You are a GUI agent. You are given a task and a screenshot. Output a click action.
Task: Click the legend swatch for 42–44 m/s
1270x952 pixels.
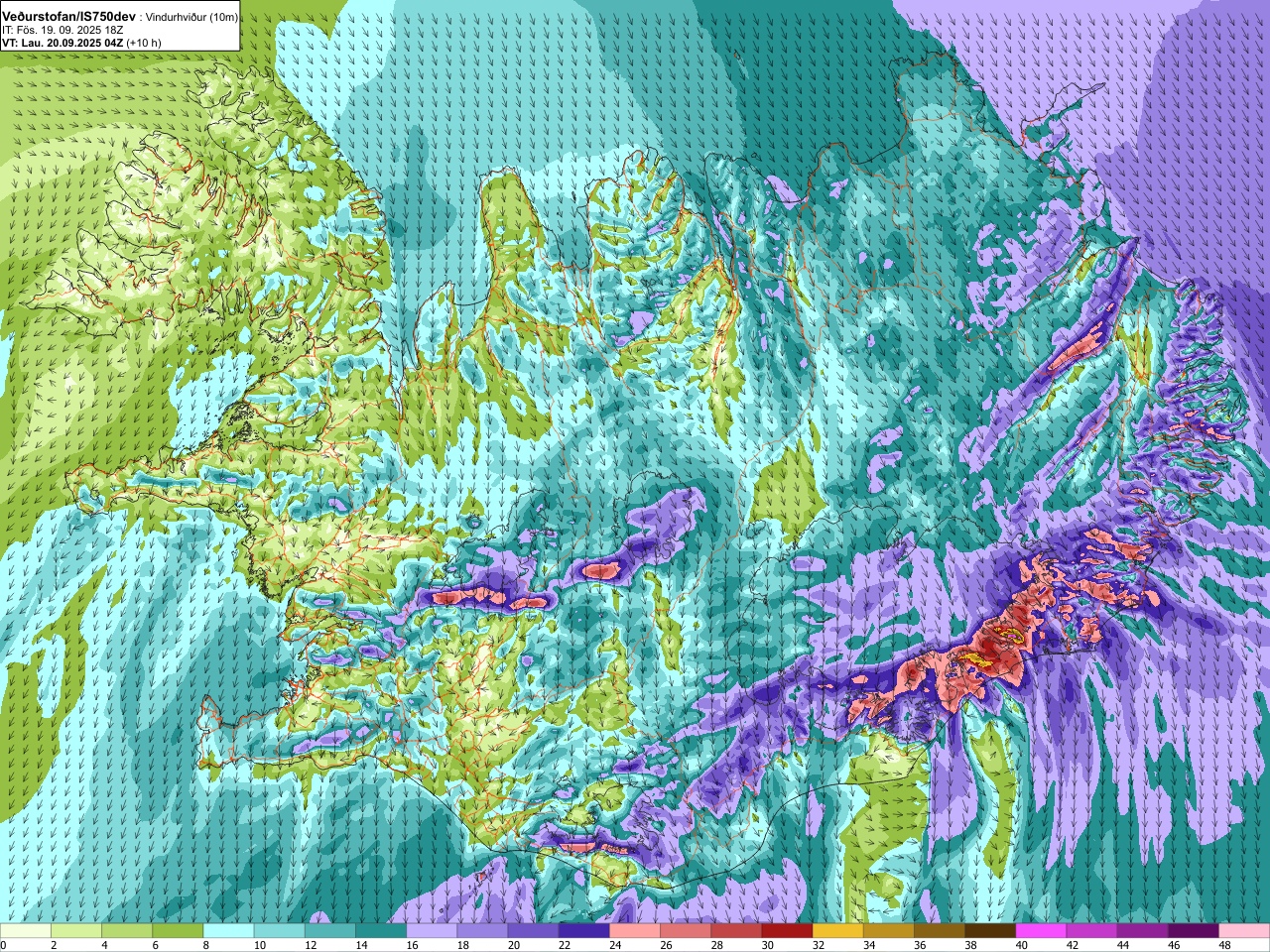point(1091,931)
